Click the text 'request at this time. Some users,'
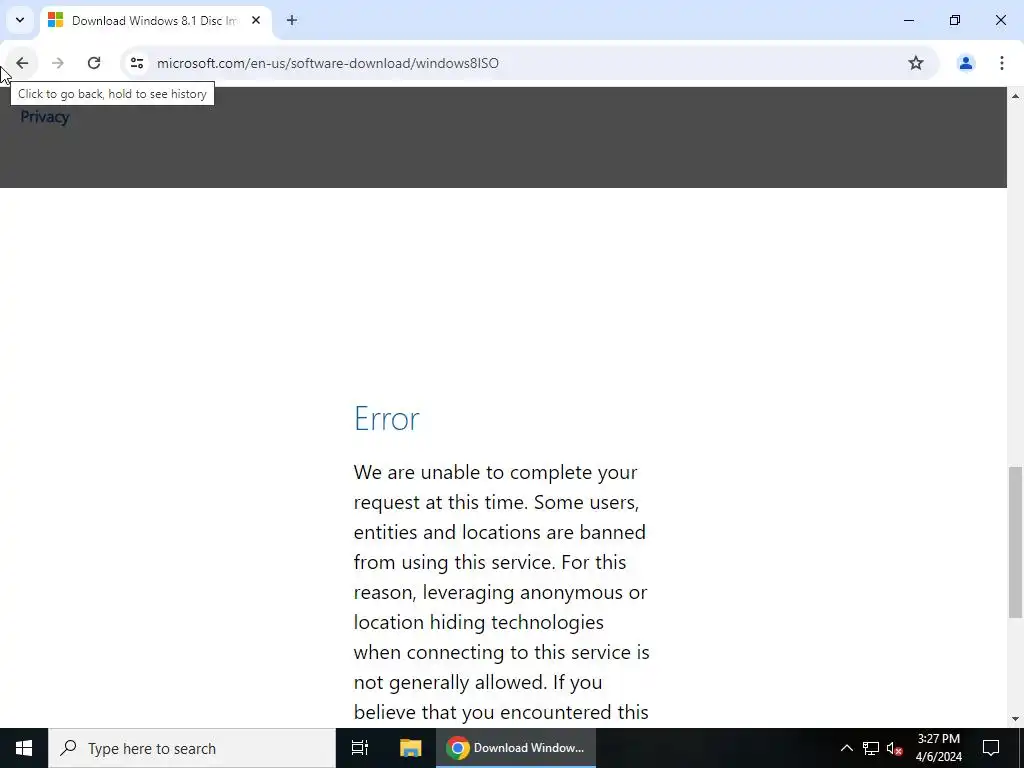 [x=496, y=502]
